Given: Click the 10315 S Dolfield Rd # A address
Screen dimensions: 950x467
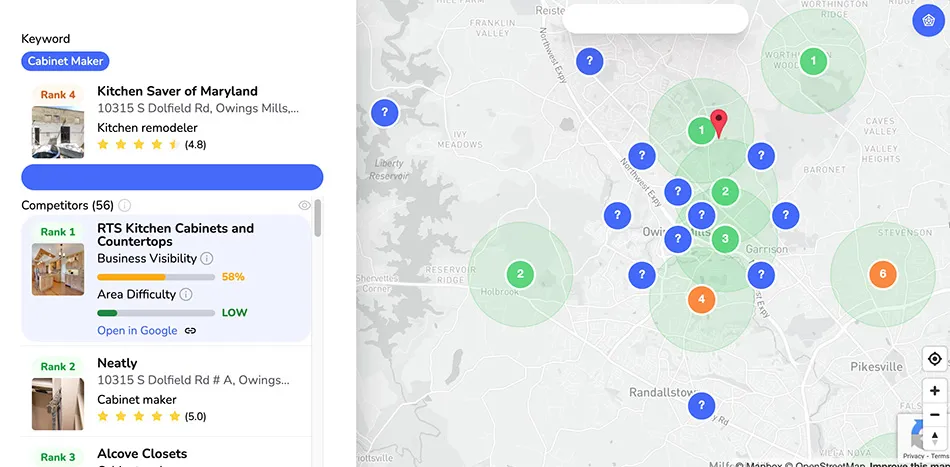Looking at the screenshot, I should pos(193,380).
